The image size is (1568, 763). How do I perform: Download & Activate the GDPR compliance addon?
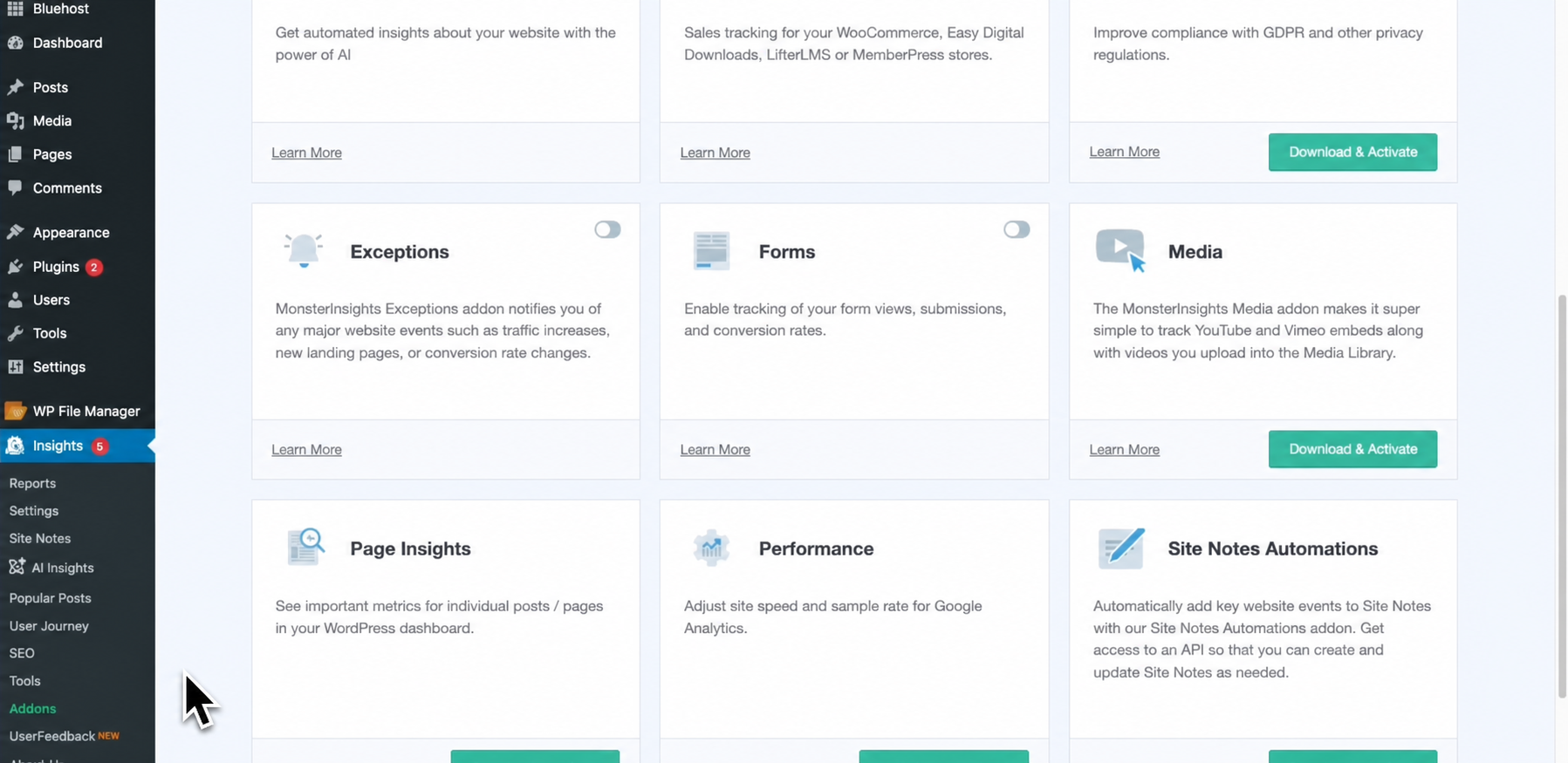[1352, 152]
